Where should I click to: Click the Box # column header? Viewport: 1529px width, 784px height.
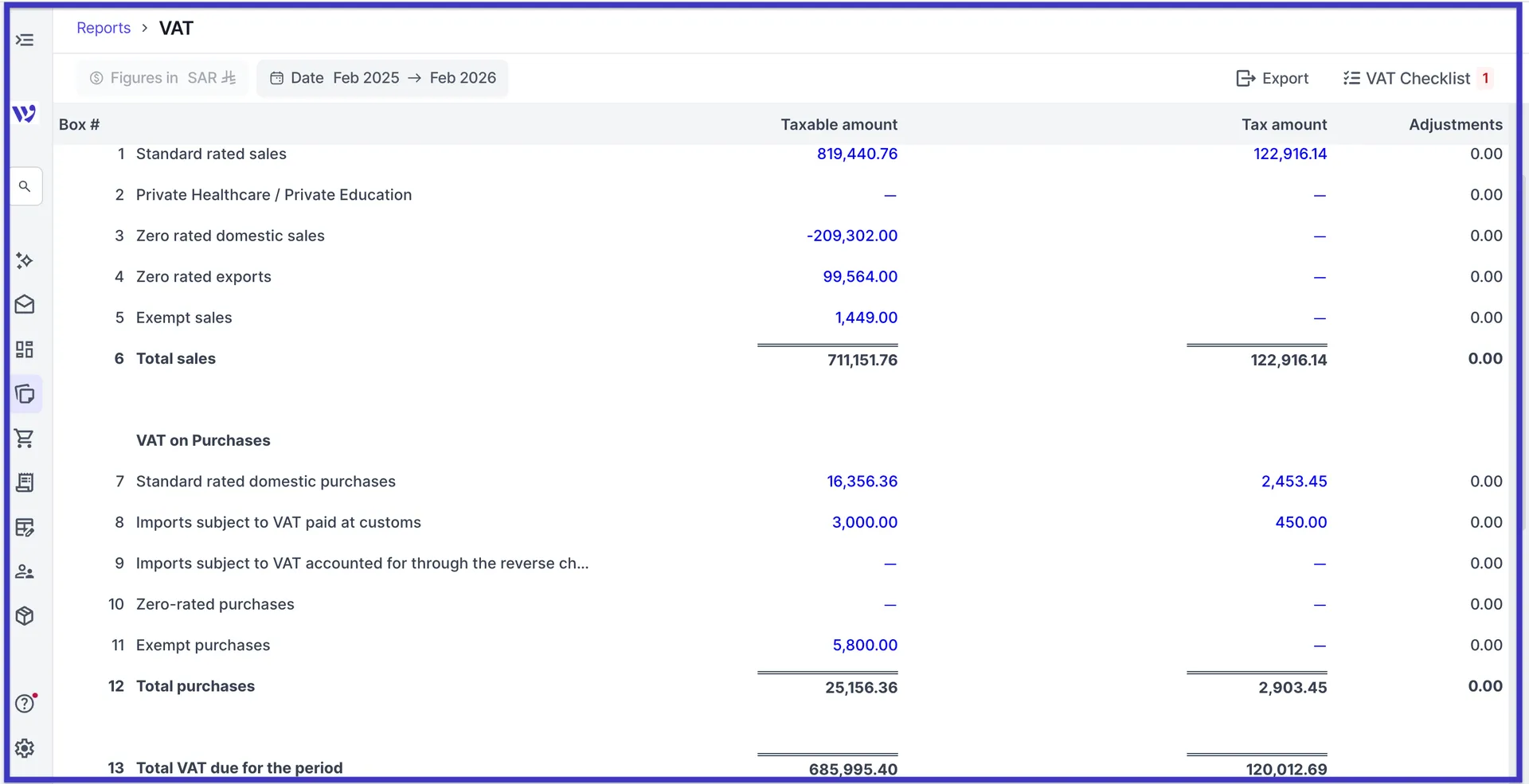pos(79,124)
